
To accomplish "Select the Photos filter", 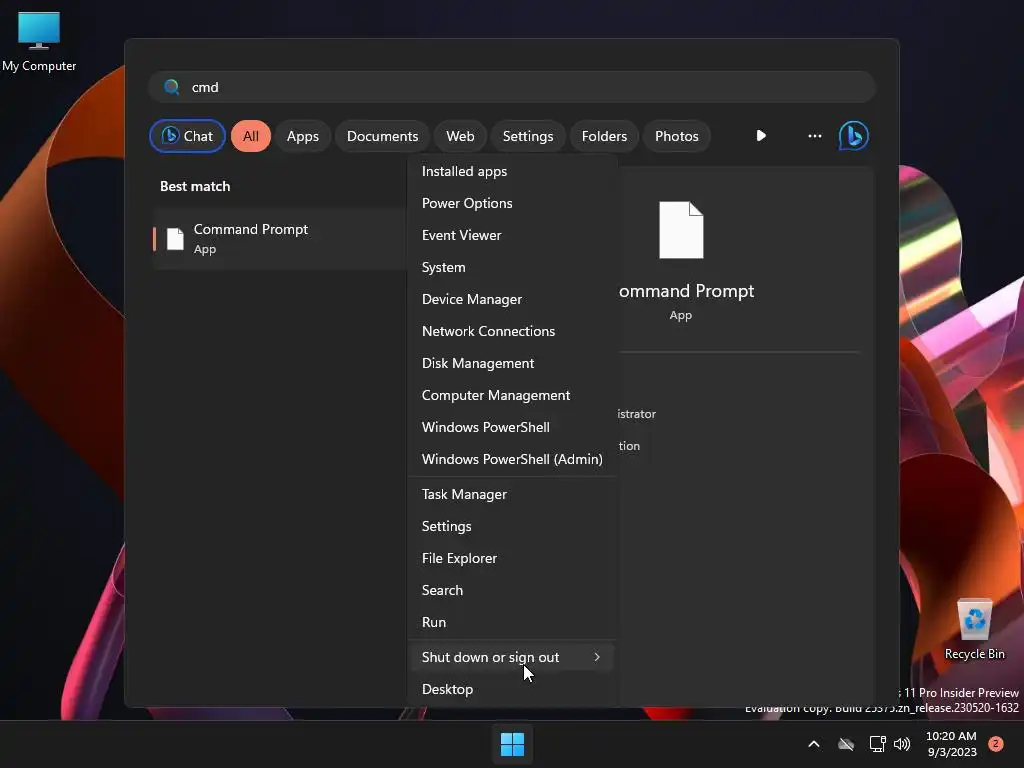I will [677, 136].
